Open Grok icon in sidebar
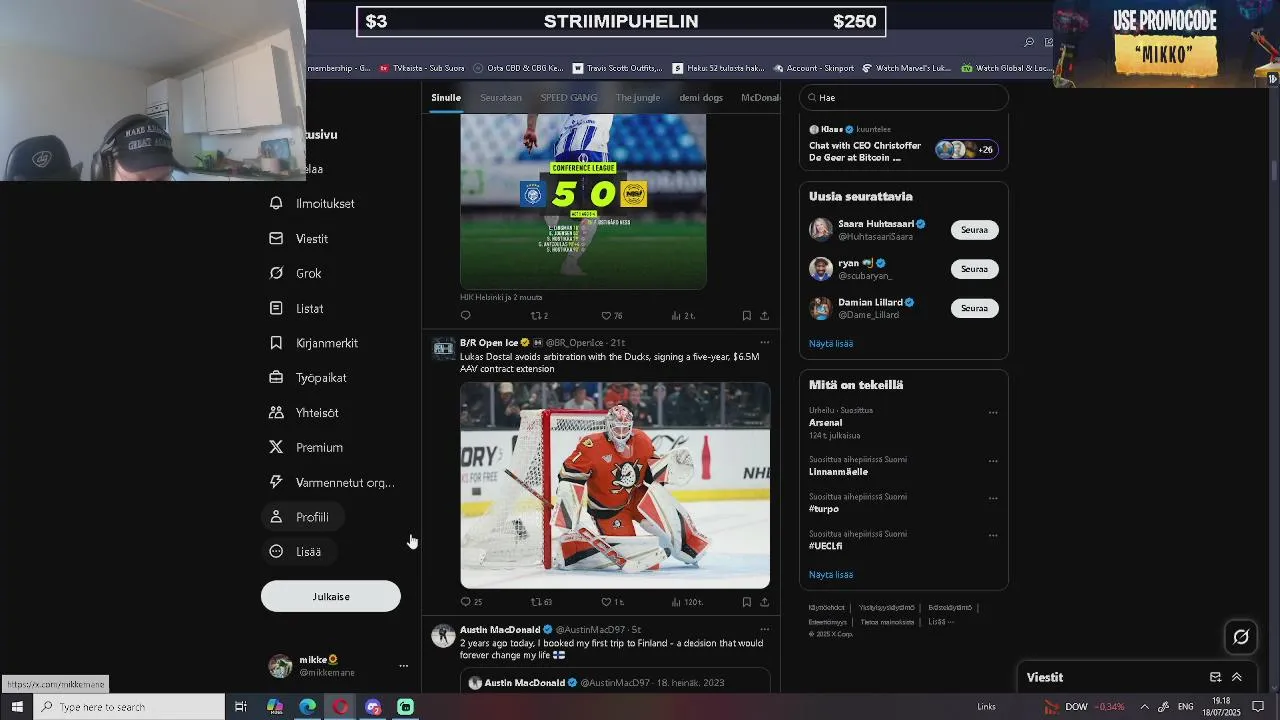The height and width of the screenshot is (720, 1280). 276,273
